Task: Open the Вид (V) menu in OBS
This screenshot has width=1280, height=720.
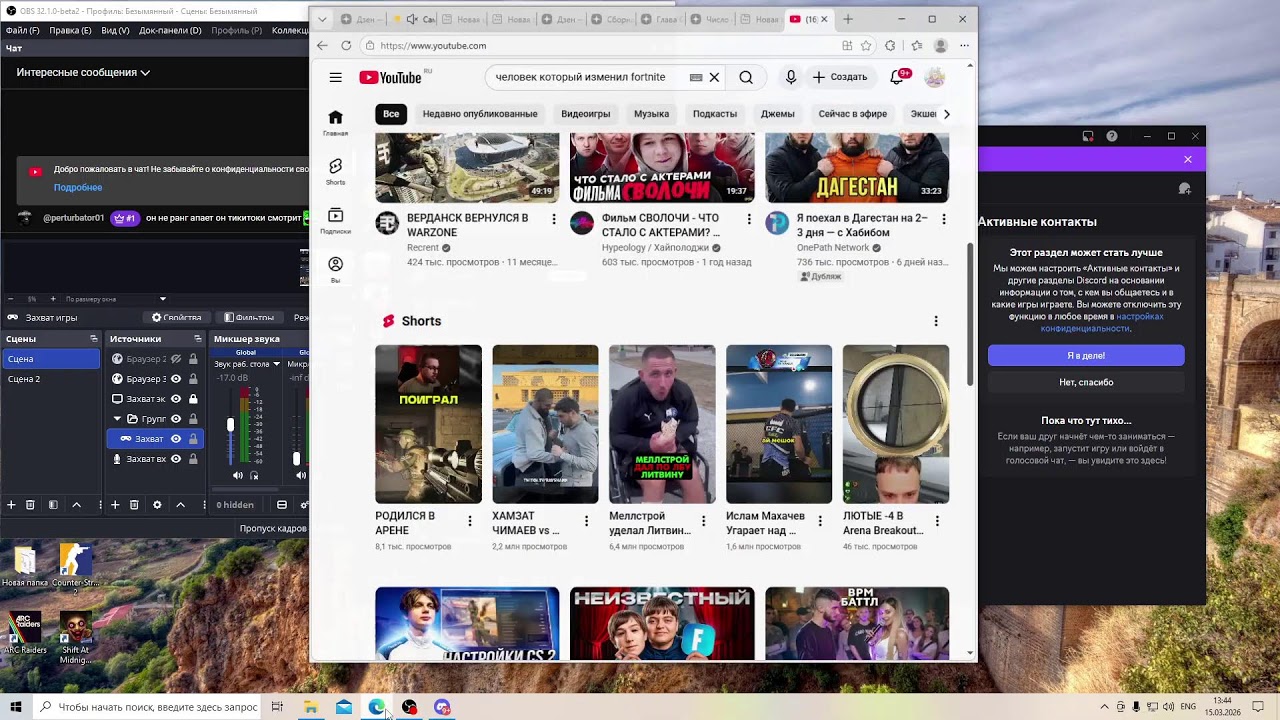Action: (x=115, y=30)
